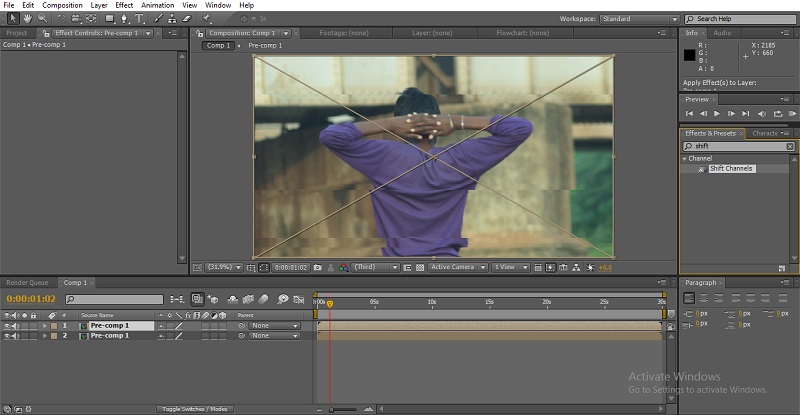Click the Search Help input field
The image size is (800, 415).
(740, 19)
